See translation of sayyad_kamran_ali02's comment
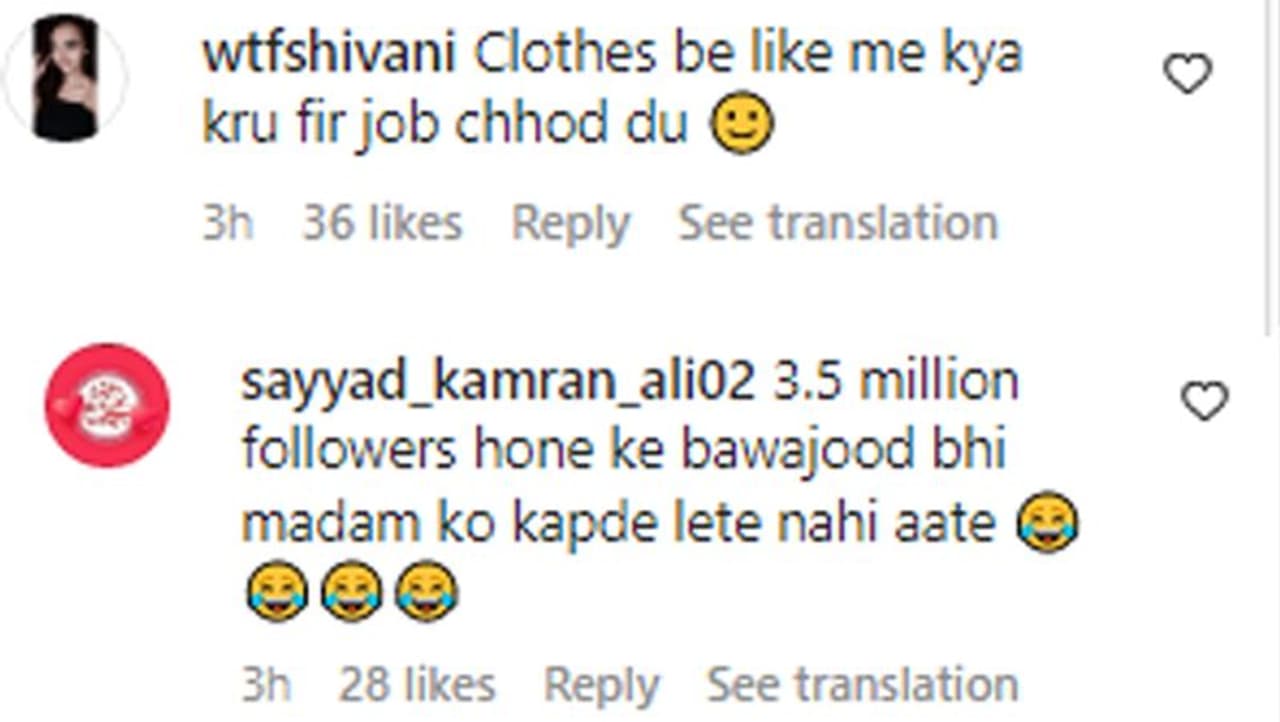Image resolution: width=1280 pixels, height=722 pixels. (863, 685)
